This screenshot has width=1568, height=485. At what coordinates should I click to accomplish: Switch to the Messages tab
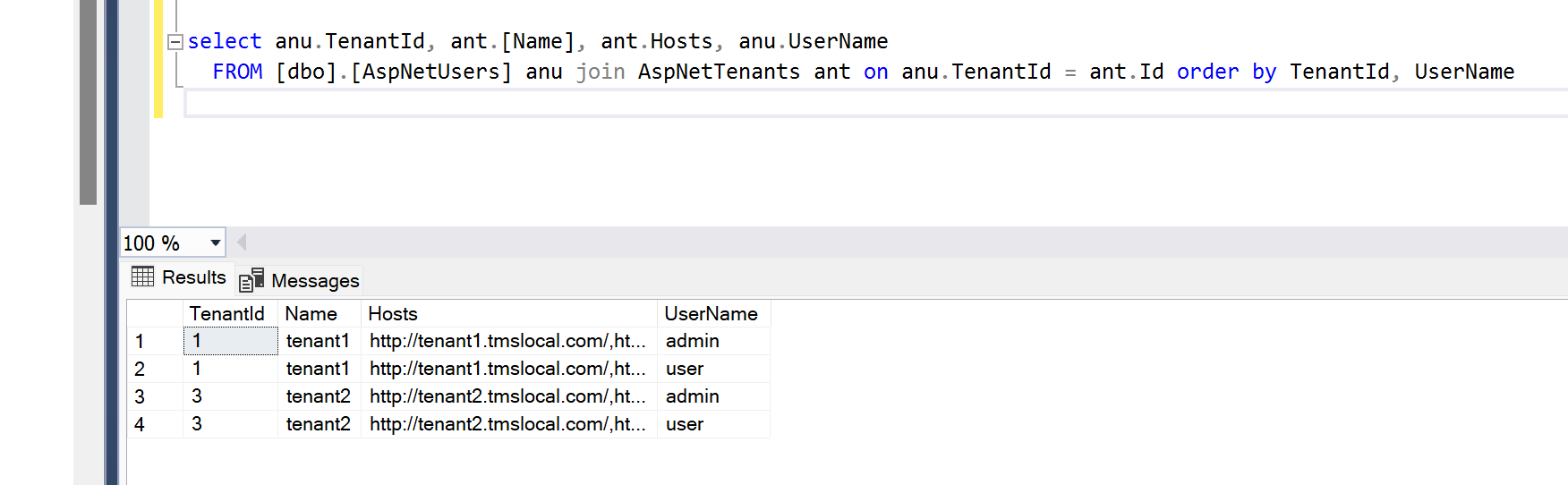(301, 281)
